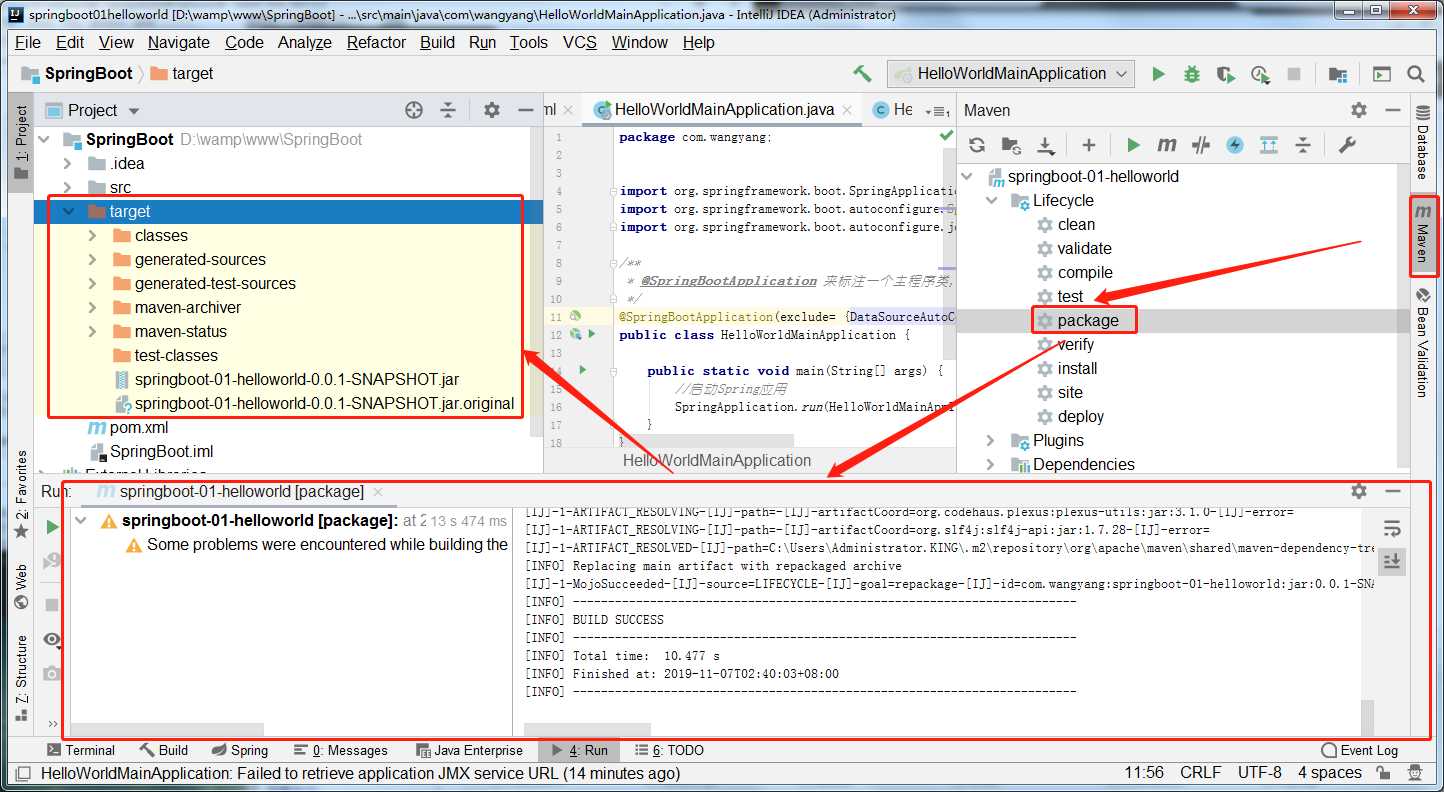Click the read-only lock icon in status bar
This screenshot has height=792, width=1444.
pyautogui.click(x=1385, y=773)
